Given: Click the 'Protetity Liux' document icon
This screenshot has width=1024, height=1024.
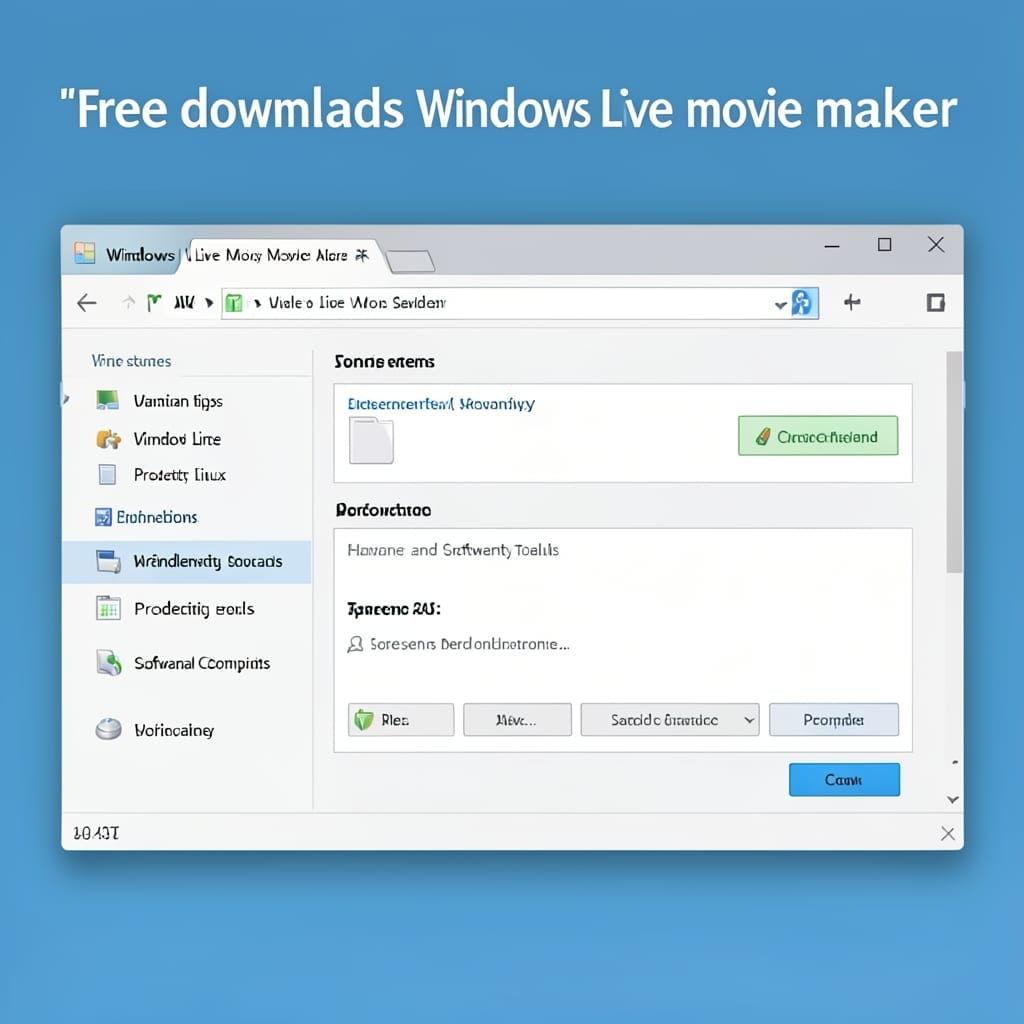Looking at the screenshot, I should pos(107,475).
